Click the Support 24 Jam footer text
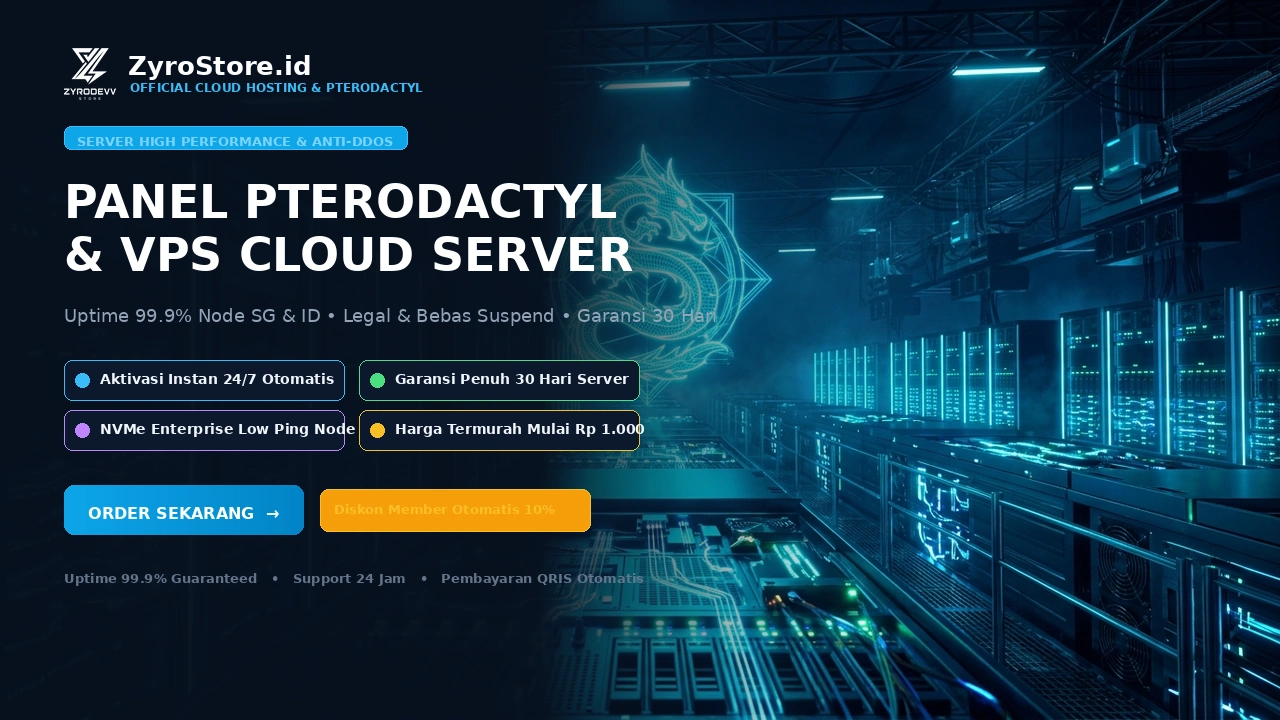1280x720 pixels. coord(349,579)
